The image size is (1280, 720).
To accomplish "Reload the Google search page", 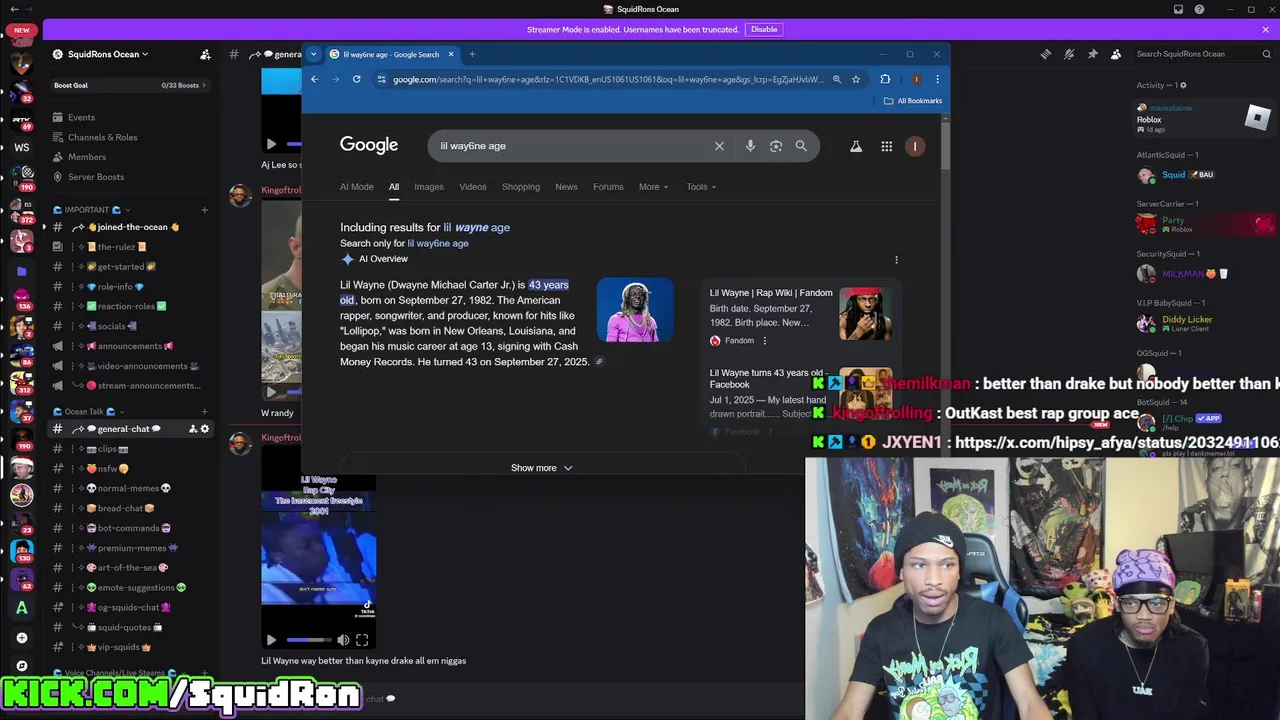I will click(x=356, y=79).
